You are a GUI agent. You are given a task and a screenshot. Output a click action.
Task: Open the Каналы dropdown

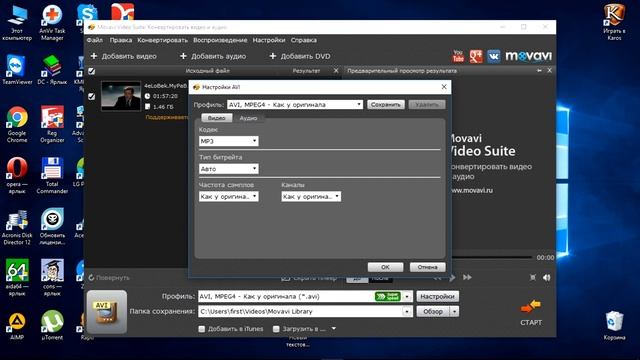tap(311, 196)
